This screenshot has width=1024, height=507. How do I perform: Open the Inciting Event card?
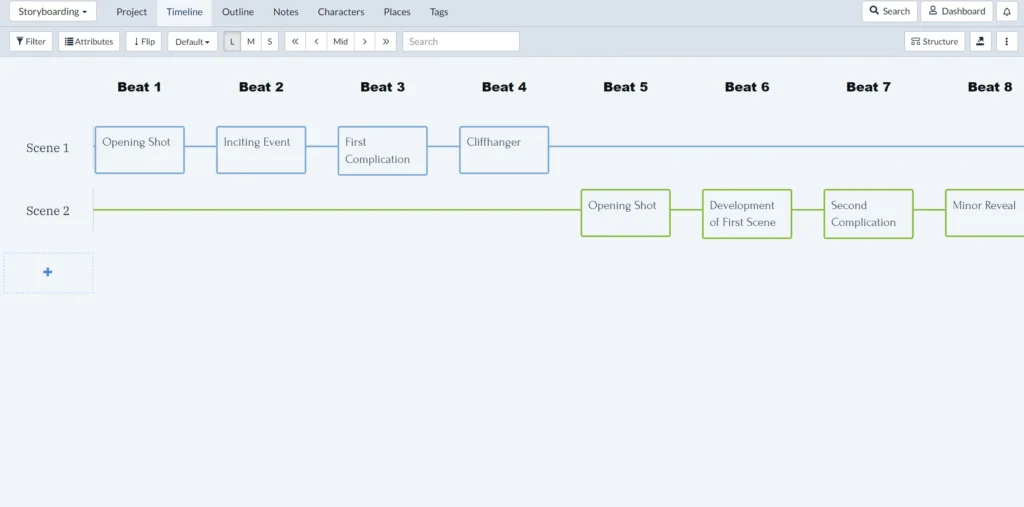tap(261, 150)
